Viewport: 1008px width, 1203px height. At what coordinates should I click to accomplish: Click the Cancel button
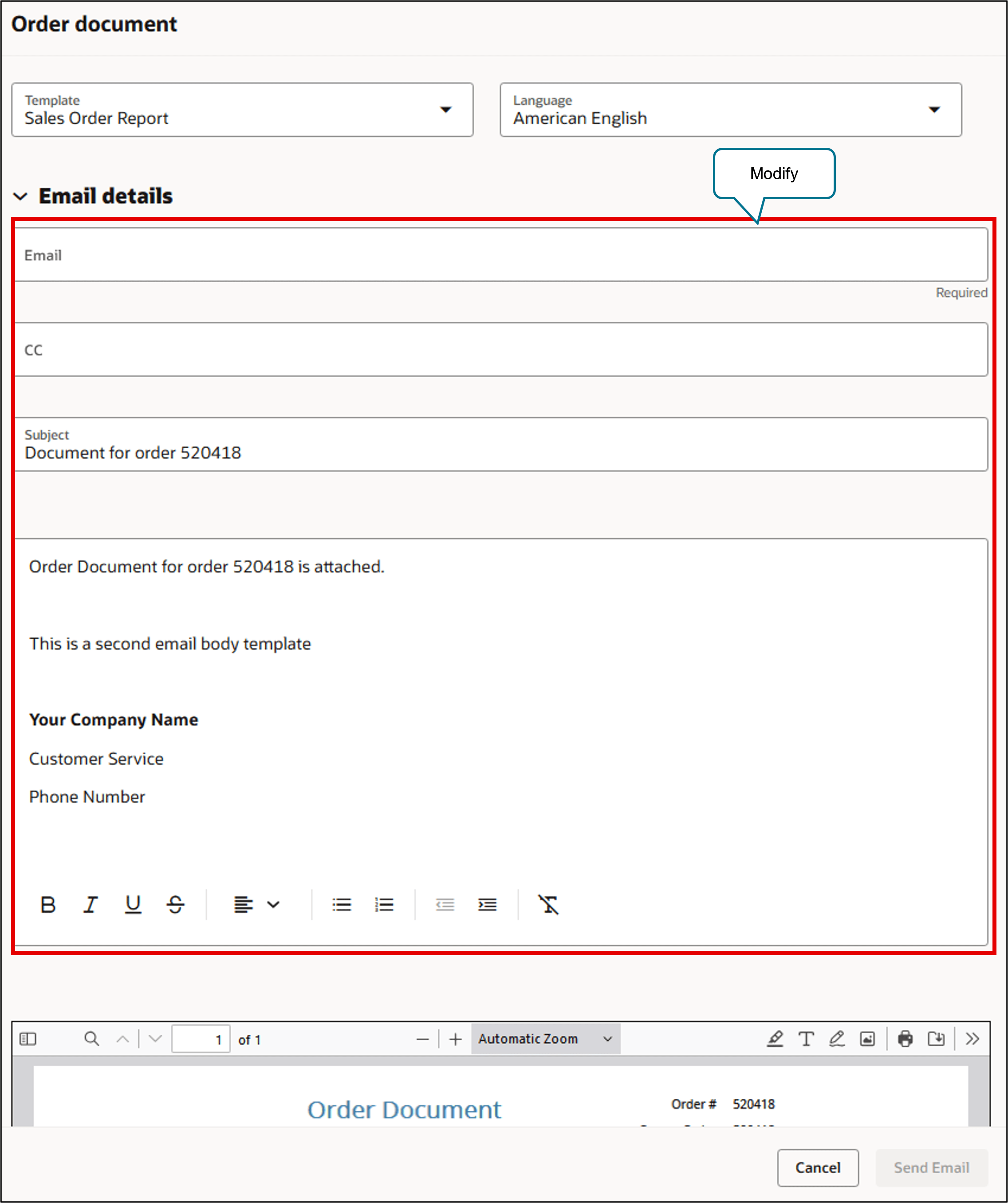(817, 1168)
